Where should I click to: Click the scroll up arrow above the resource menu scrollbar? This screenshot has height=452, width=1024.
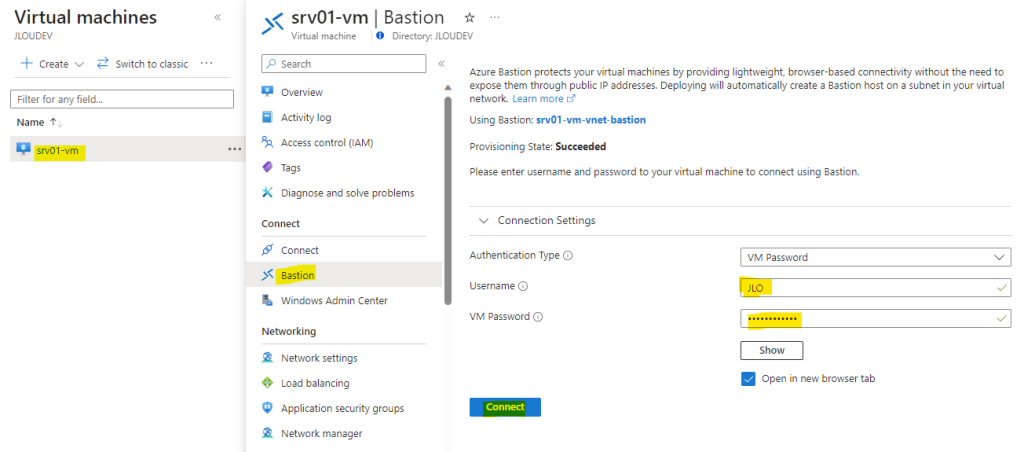[x=448, y=88]
